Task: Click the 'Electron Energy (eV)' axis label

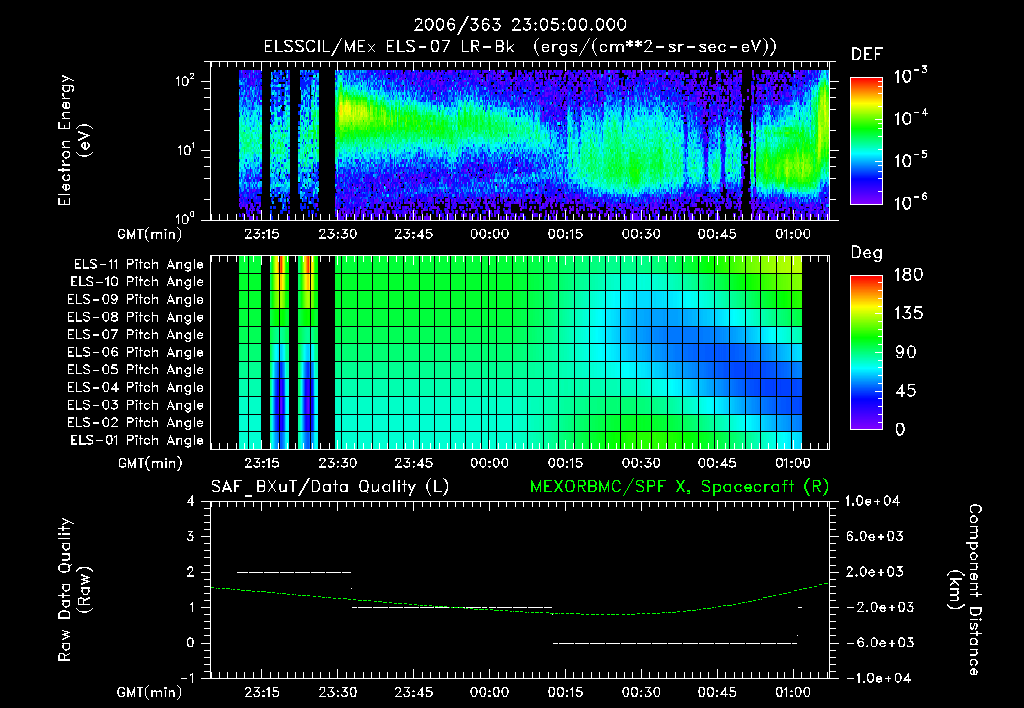Action: point(74,140)
